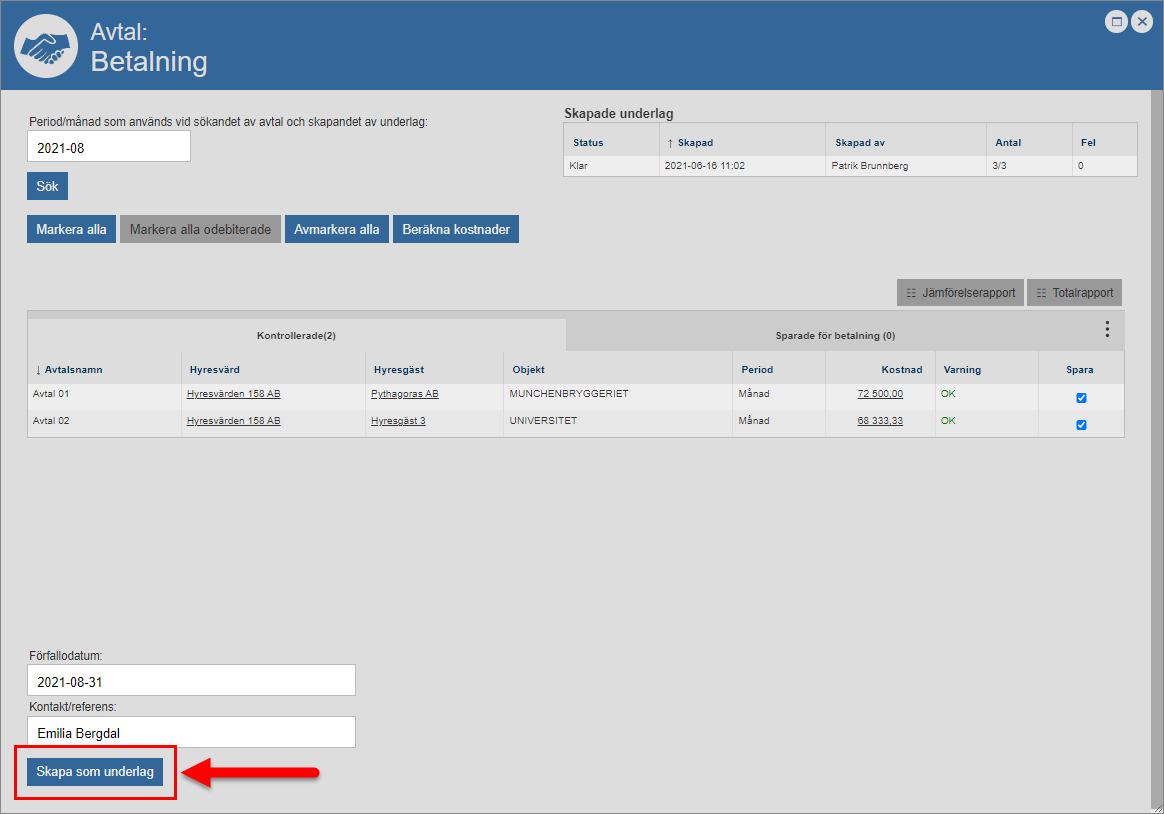Sort Skapade underlag by Skapad column
Screen dimensions: 1164x814
click(x=694, y=143)
